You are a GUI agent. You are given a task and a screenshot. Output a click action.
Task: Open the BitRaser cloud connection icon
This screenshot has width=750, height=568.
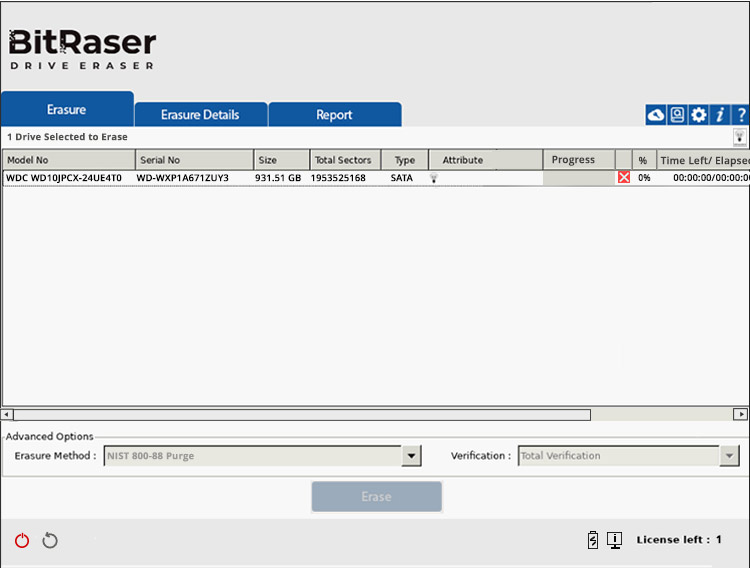click(x=656, y=115)
